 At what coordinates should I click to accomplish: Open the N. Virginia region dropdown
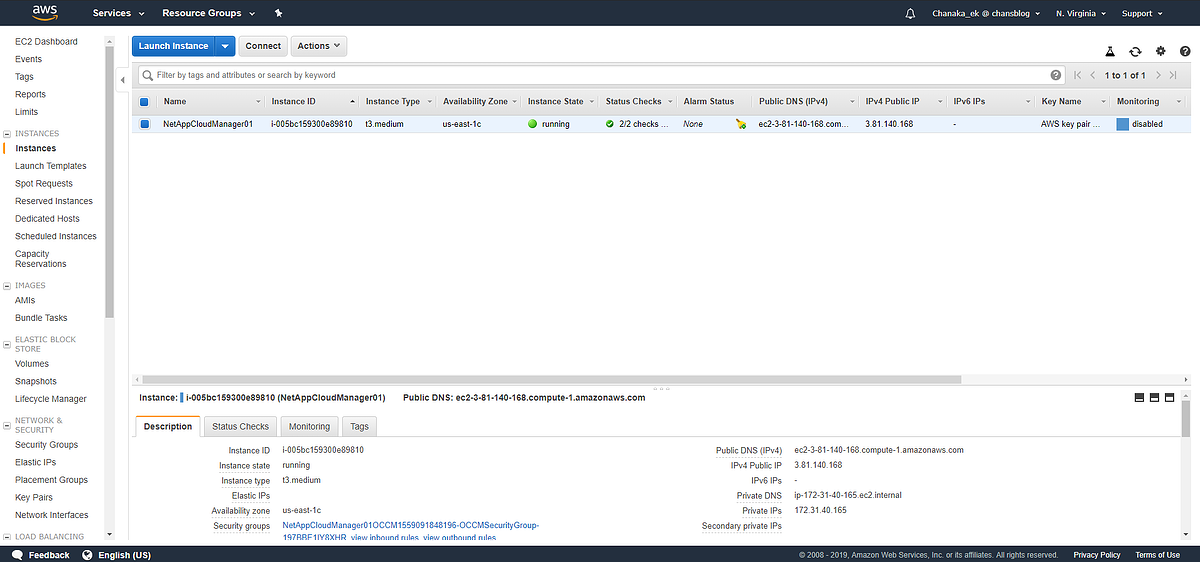1080,14
